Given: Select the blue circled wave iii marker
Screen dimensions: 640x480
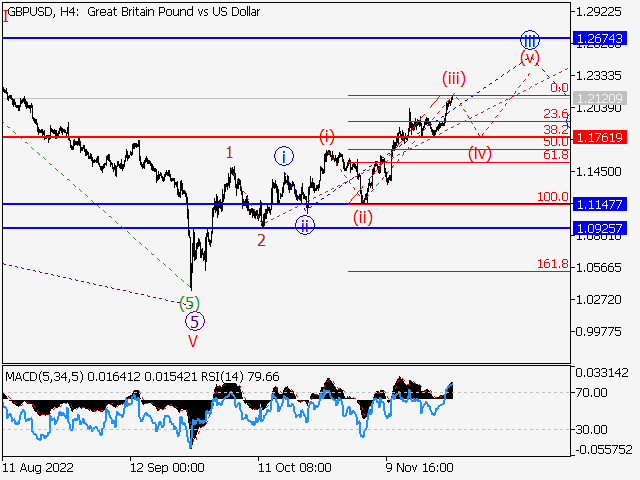Looking at the screenshot, I should click(x=530, y=40).
